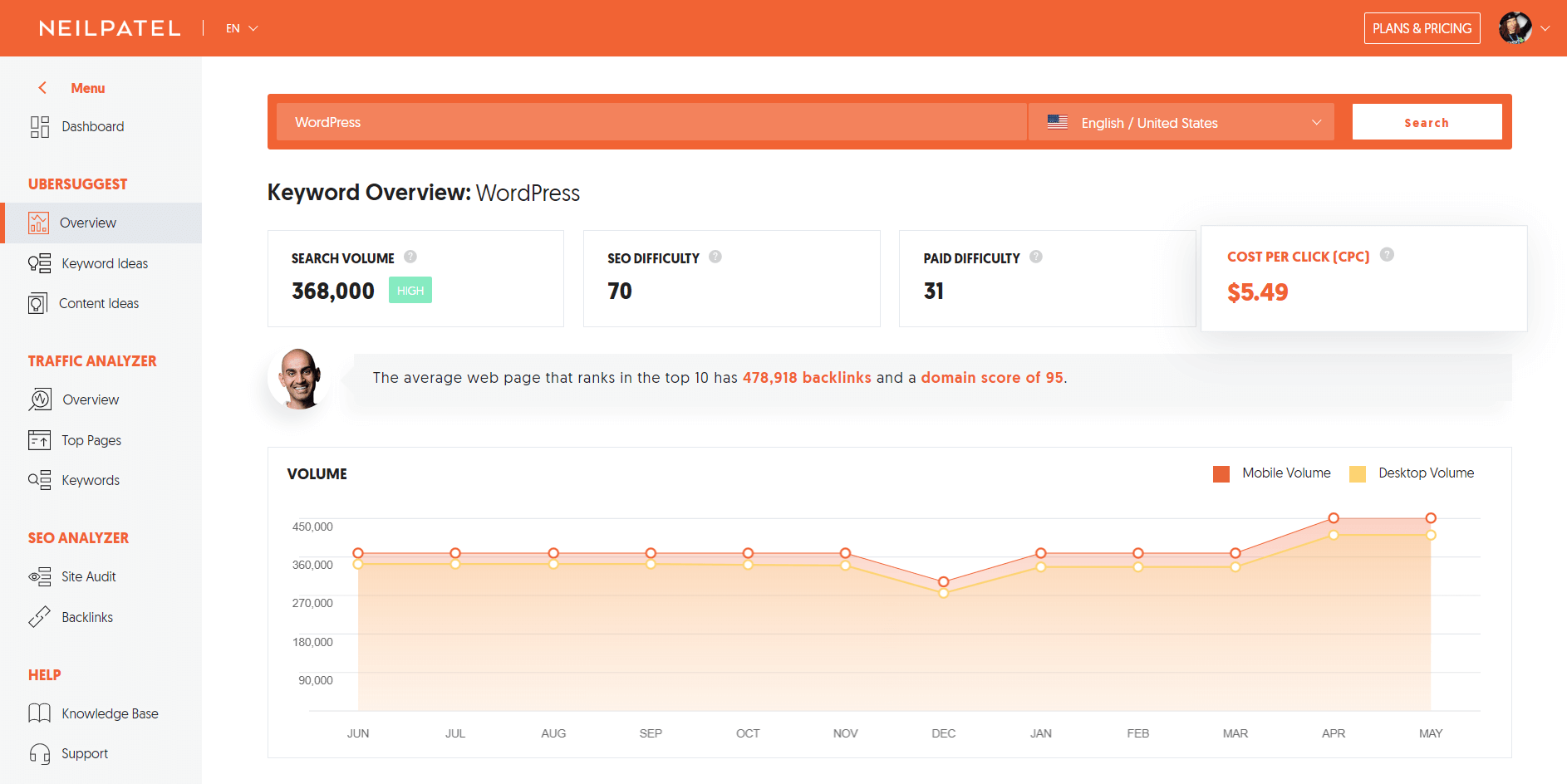Toggle the Desktop Volume legend swatch
1567x784 pixels.
1358,473
